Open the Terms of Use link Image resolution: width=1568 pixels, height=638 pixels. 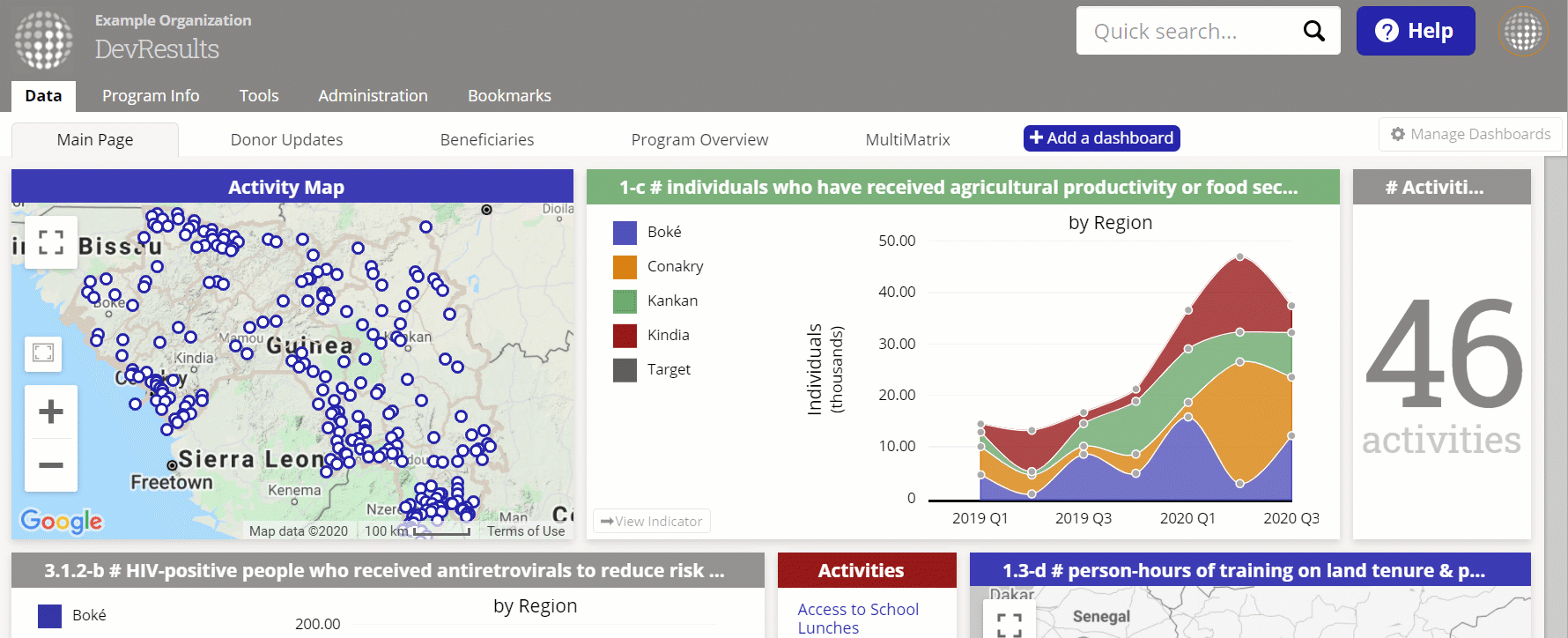point(526,530)
